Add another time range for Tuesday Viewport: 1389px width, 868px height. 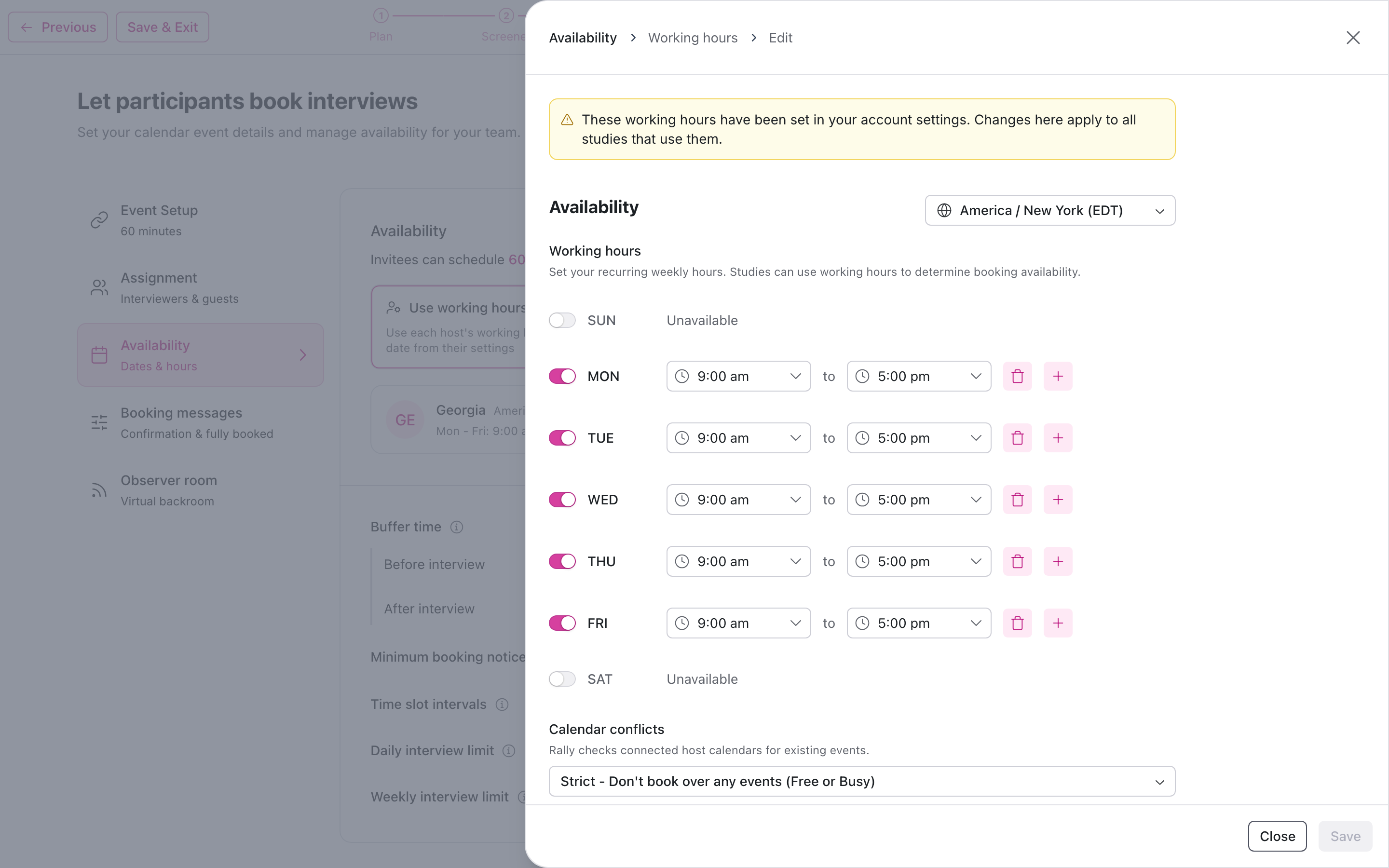1058,438
